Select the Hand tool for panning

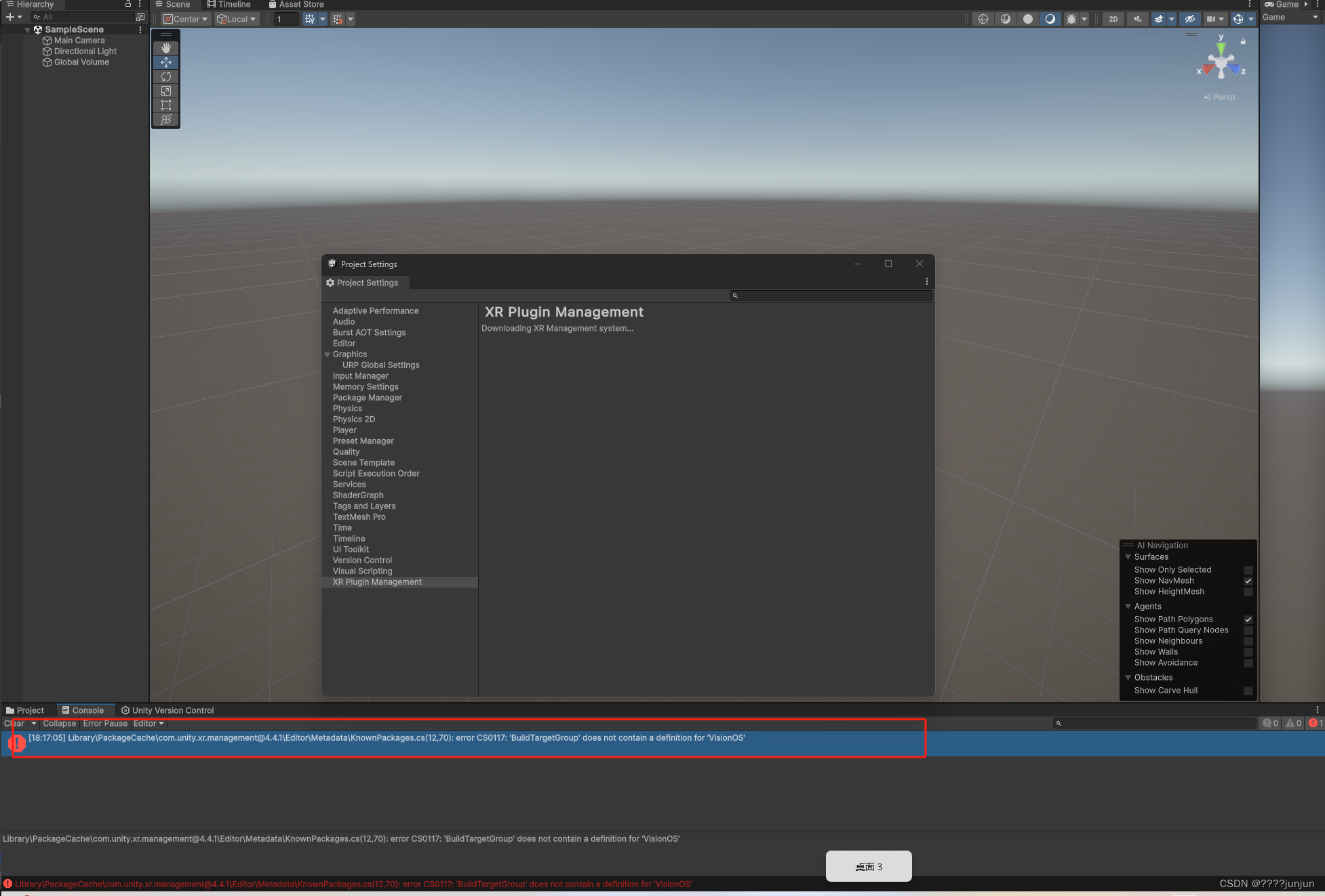(x=165, y=47)
